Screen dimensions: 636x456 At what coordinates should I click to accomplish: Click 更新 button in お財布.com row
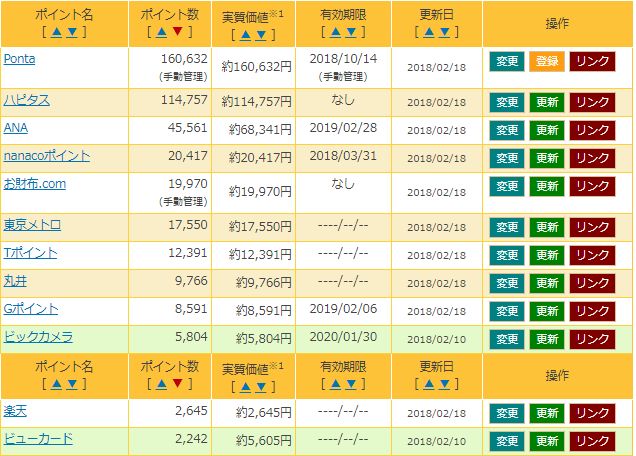coord(547,186)
